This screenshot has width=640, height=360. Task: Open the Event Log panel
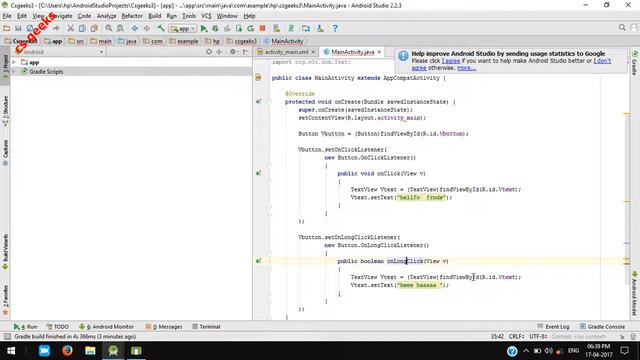(553, 327)
